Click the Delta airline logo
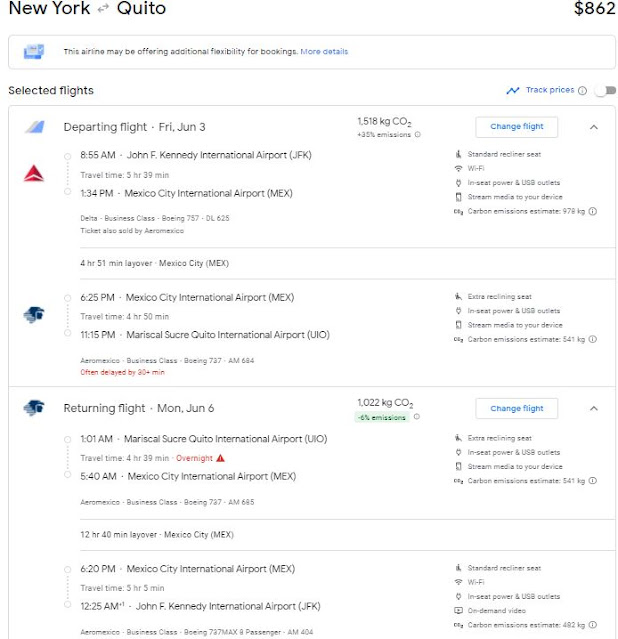This screenshot has width=618, height=639. 33,174
